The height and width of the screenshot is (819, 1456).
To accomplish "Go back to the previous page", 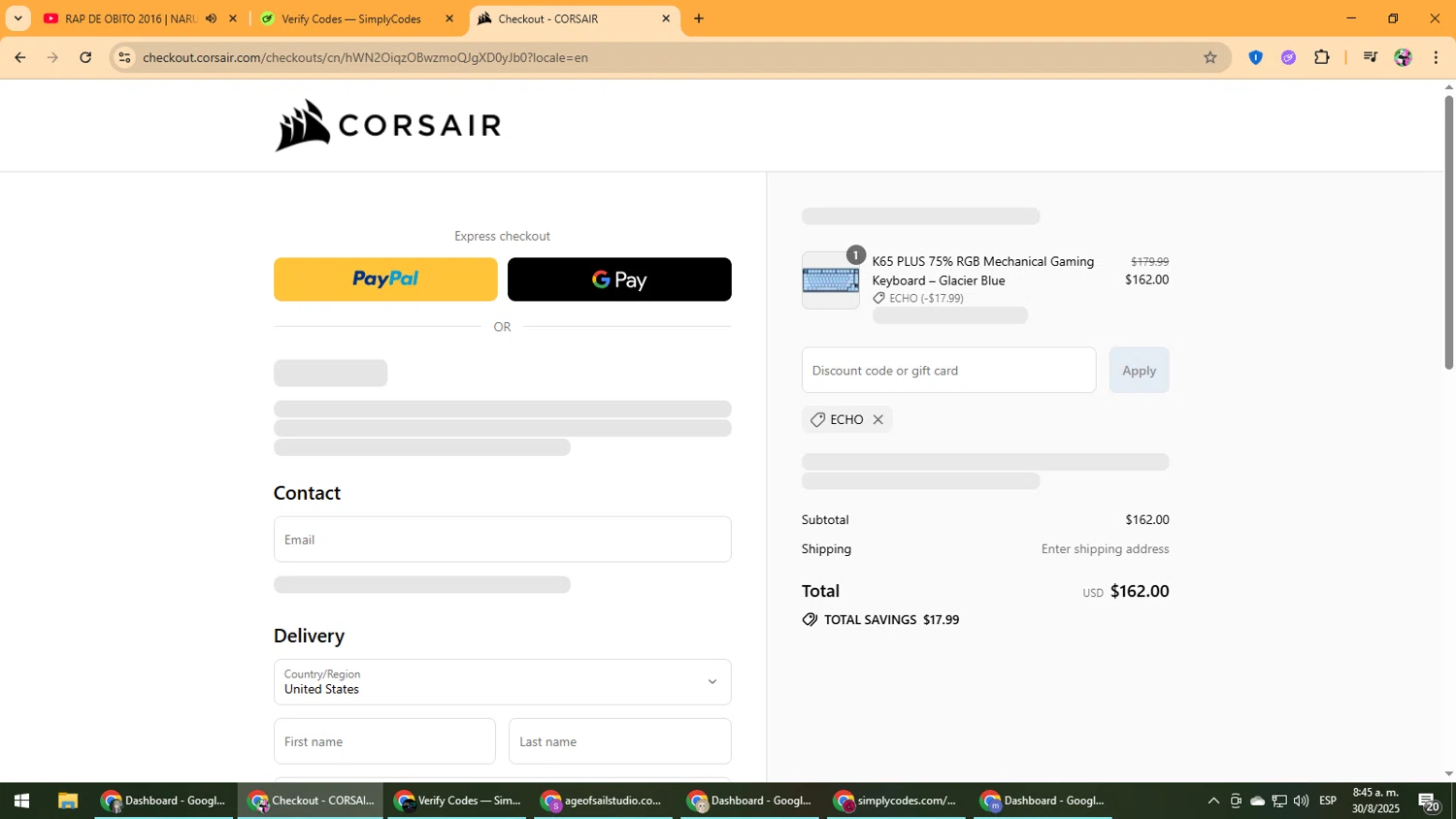I will pos(20,57).
